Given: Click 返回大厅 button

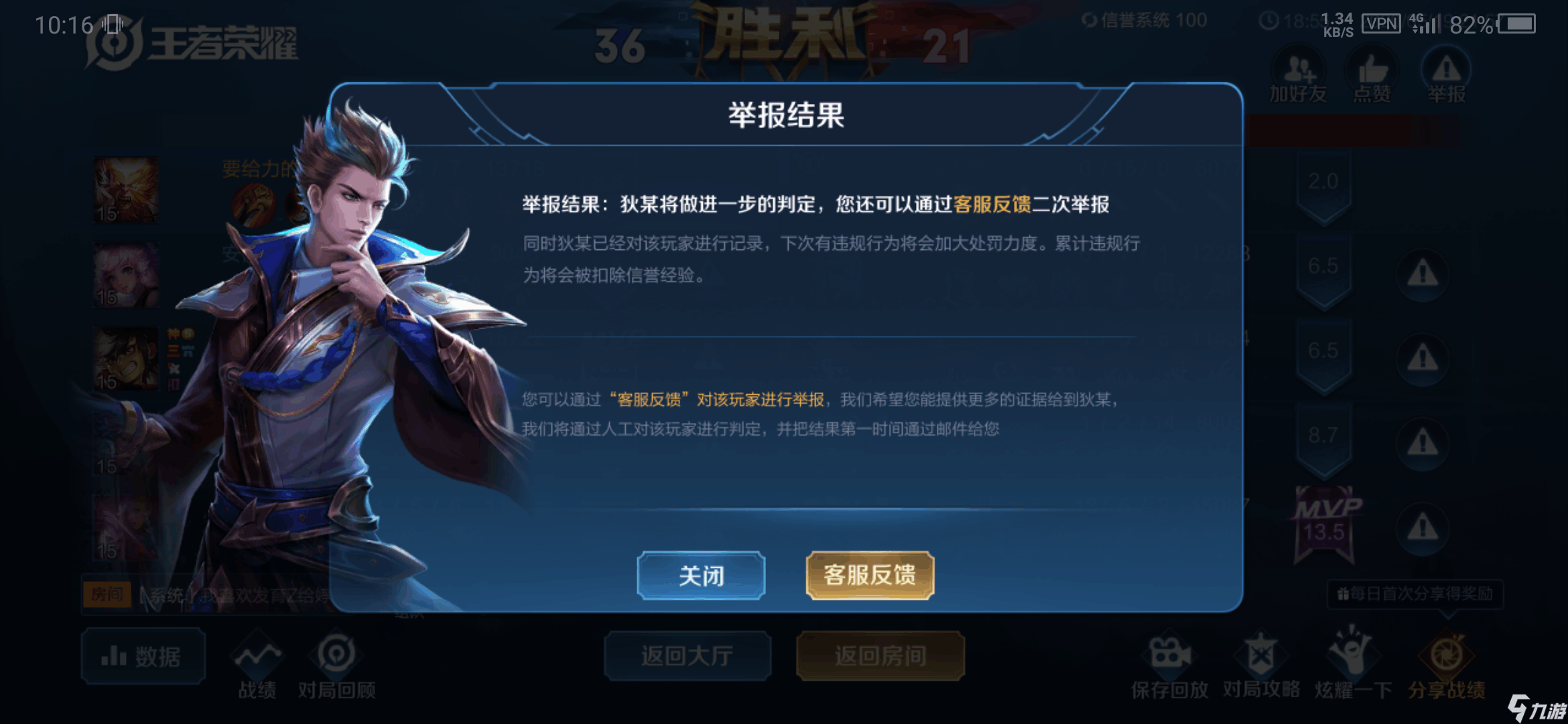Looking at the screenshot, I should click(x=688, y=656).
